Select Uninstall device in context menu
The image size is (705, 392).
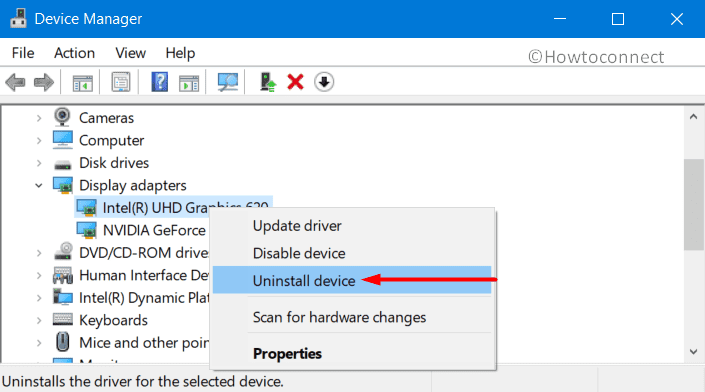click(x=352, y=280)
